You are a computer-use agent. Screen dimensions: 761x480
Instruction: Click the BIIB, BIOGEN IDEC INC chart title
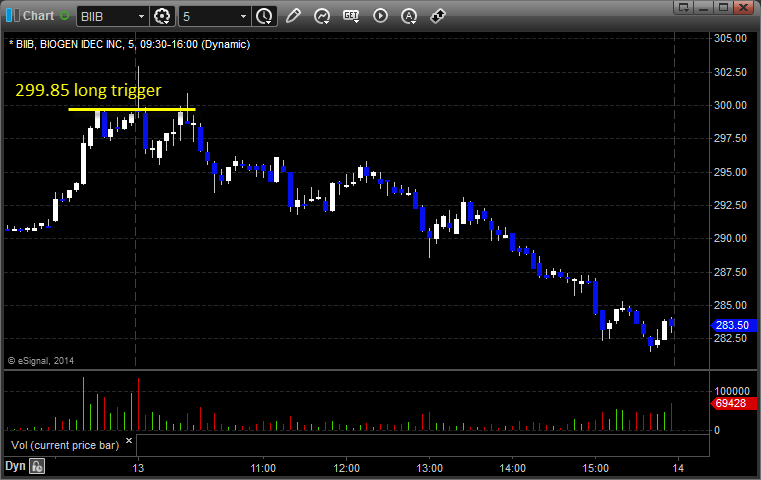coord(130,44)
